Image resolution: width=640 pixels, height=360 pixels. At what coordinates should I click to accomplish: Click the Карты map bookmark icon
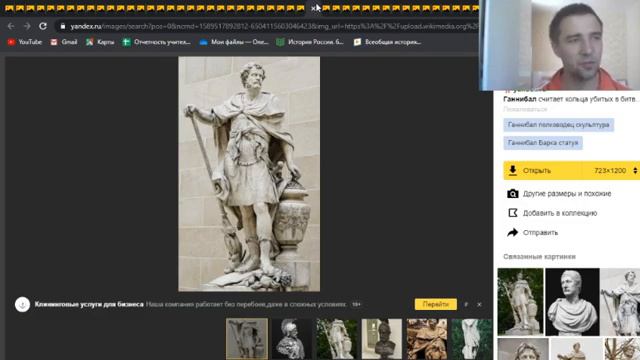[x=89, y=42]
